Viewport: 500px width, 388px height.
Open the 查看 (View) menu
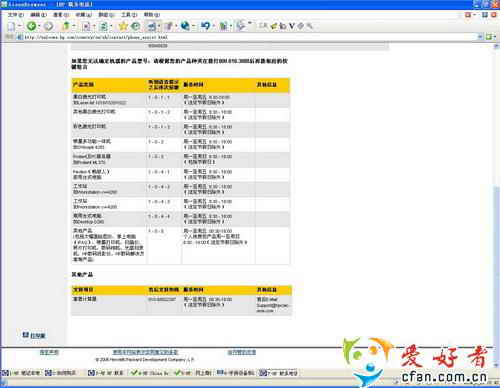tap(61, 15)
